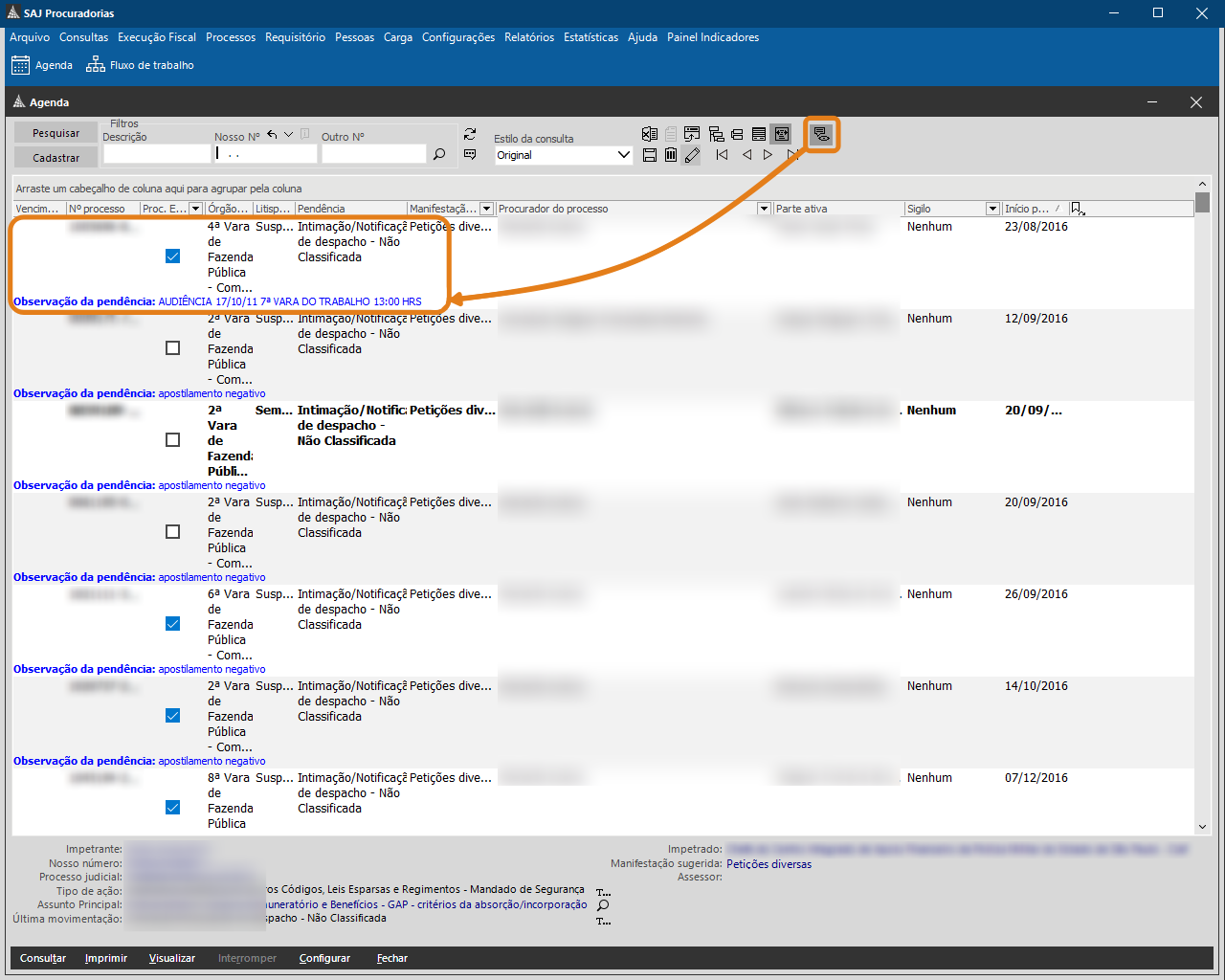Screen dimensions: 1225x980
Task: Expand the chevron next to Nosso Nº
Action: click(288, 135)
